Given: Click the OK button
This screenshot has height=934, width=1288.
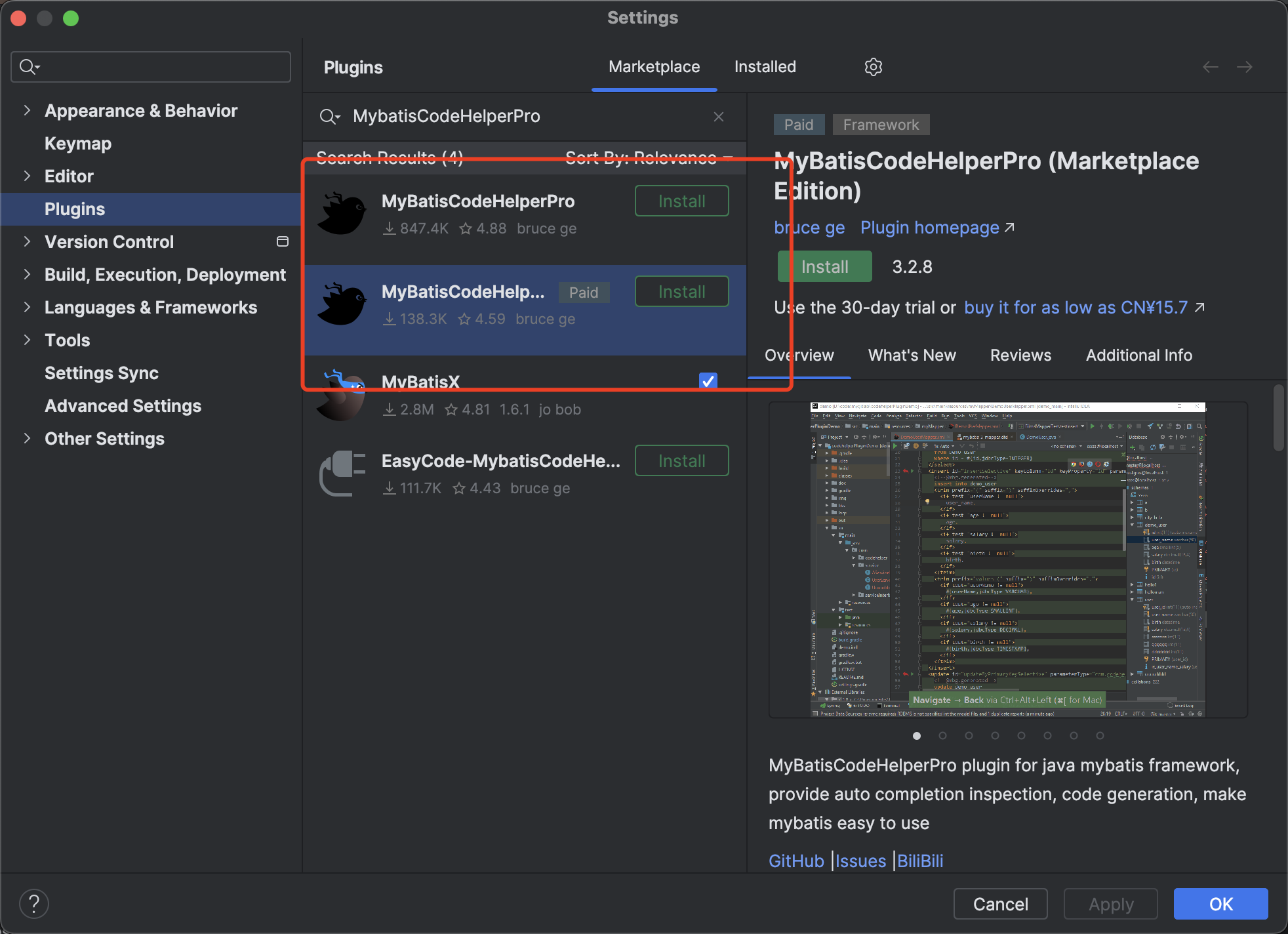Looking at the screenshot, I should tap(1220, 904).
